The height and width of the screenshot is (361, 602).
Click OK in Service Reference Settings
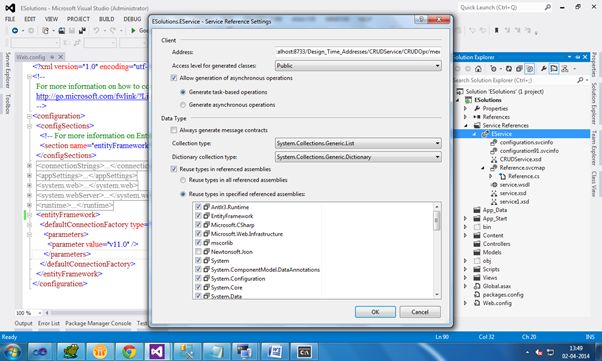point(375,312)
